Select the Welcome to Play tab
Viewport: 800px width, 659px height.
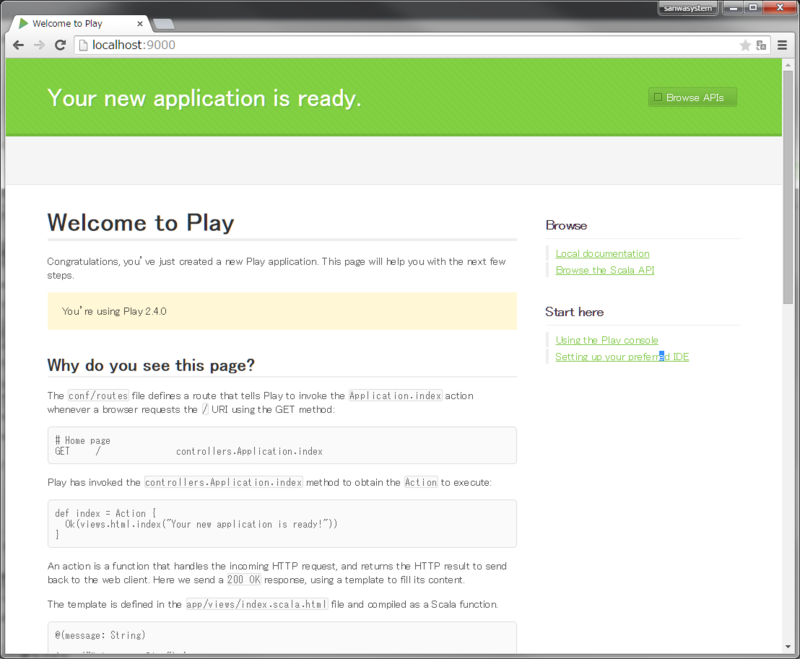tap(79, 23)
